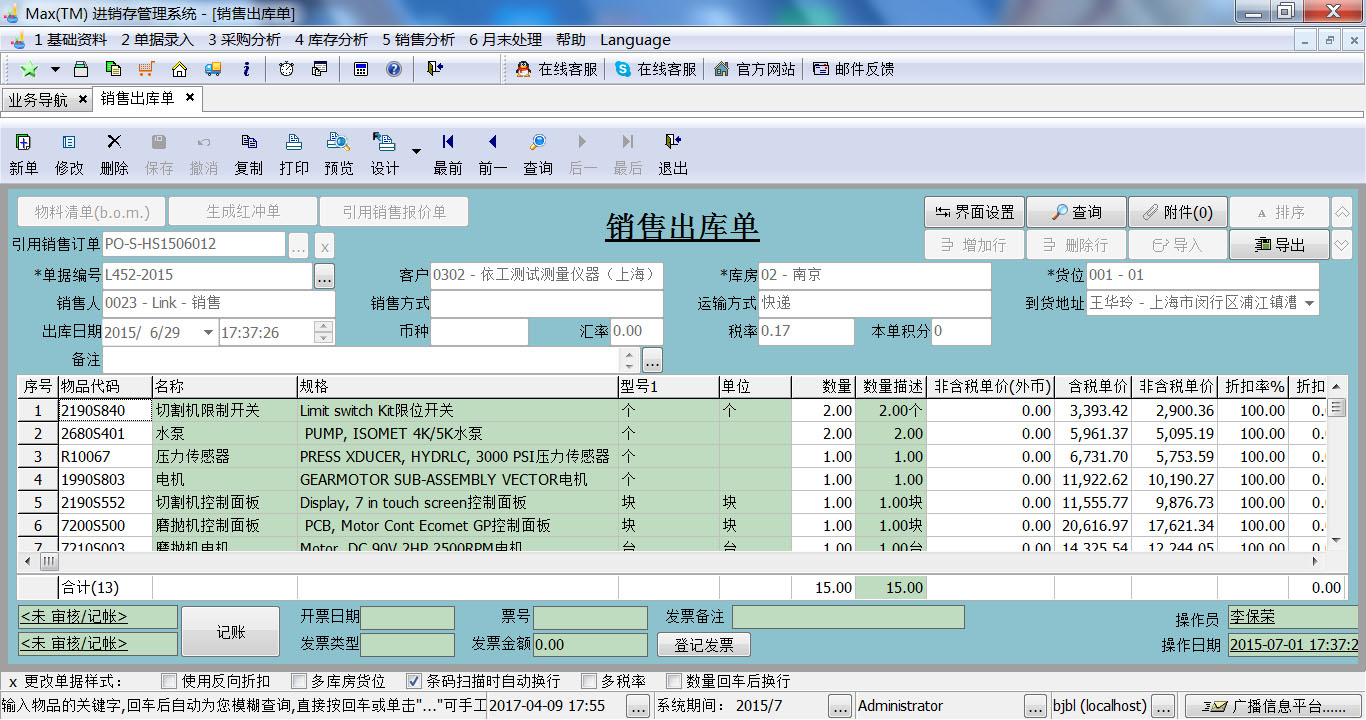
Task: Open the 设计 dropdown arrow
Action: [416, 152]
